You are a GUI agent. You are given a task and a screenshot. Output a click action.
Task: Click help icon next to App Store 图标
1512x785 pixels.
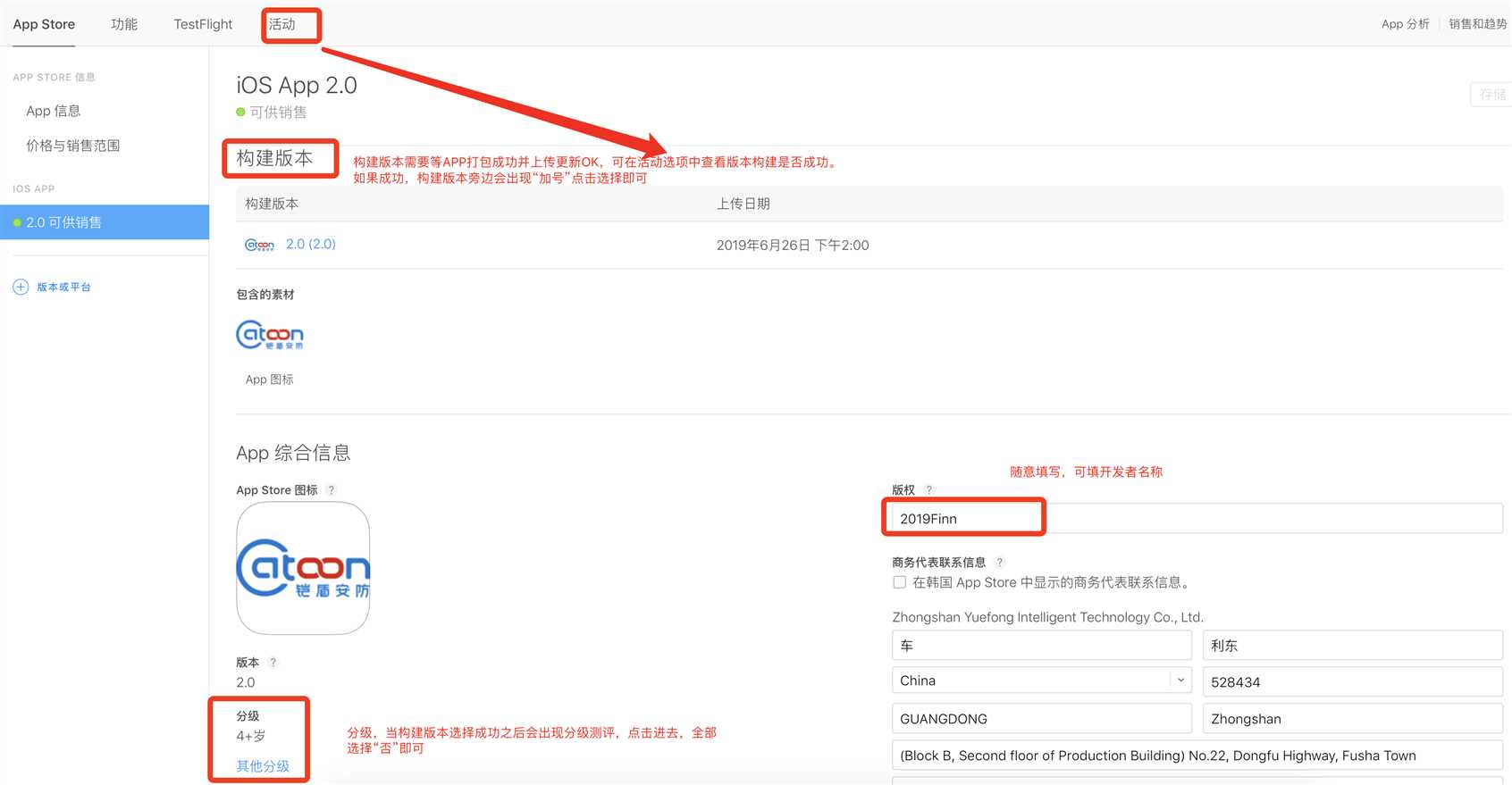332,490
